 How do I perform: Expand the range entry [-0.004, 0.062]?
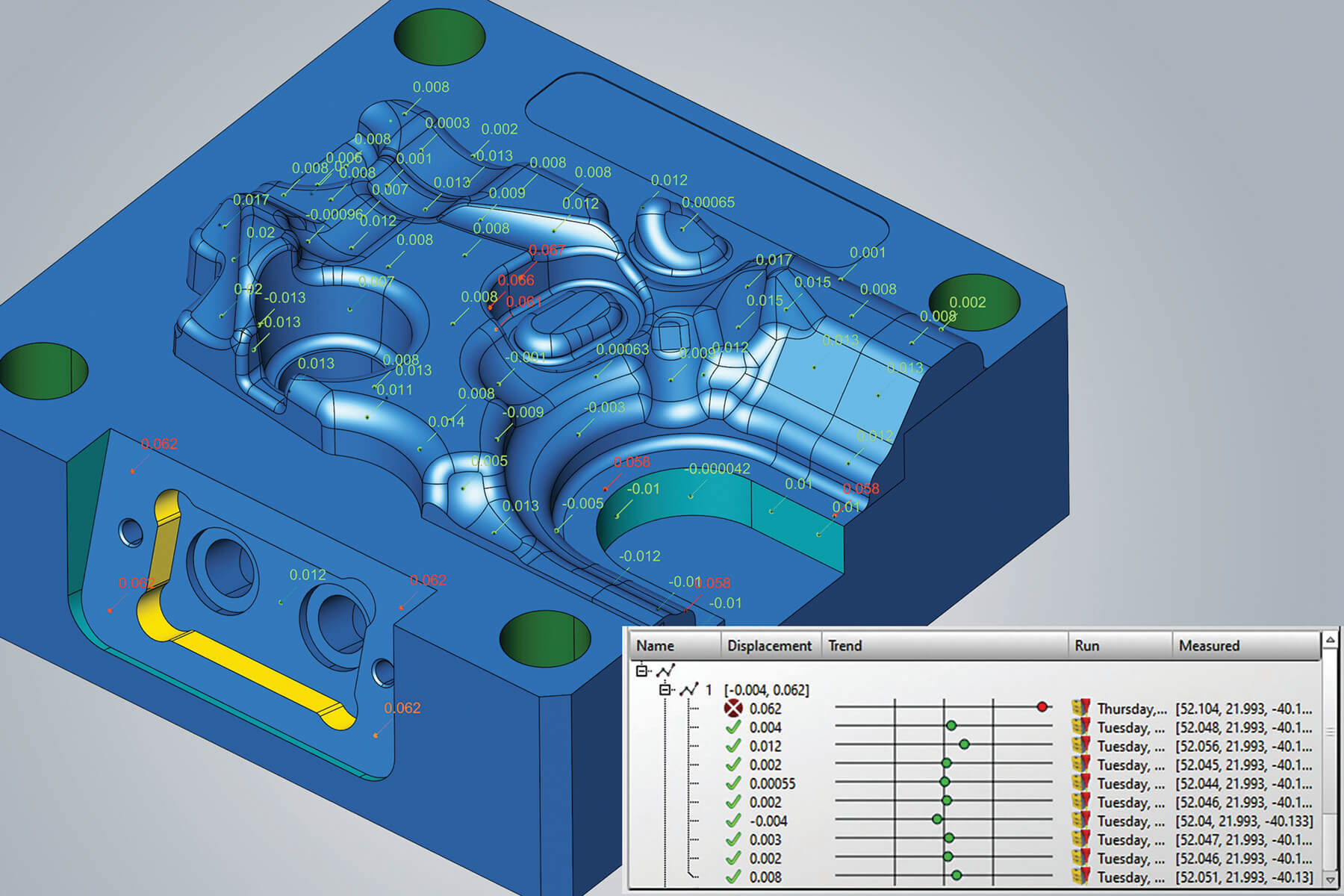click(767, 690)
